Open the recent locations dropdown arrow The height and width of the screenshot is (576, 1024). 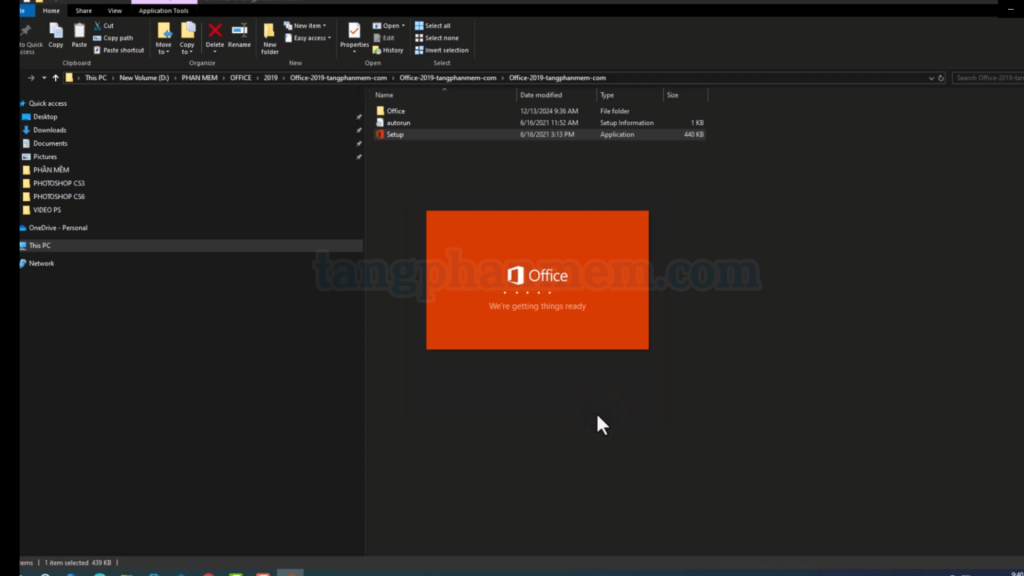44,78
